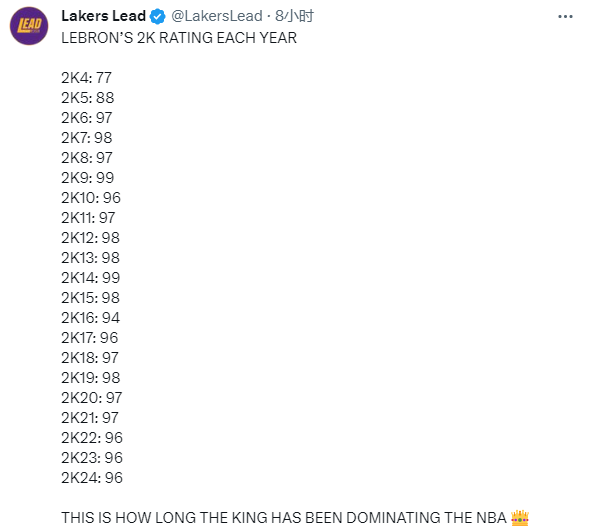Click the 2K14: 99 rating line
589x529 pixels.
pos(91,278)
